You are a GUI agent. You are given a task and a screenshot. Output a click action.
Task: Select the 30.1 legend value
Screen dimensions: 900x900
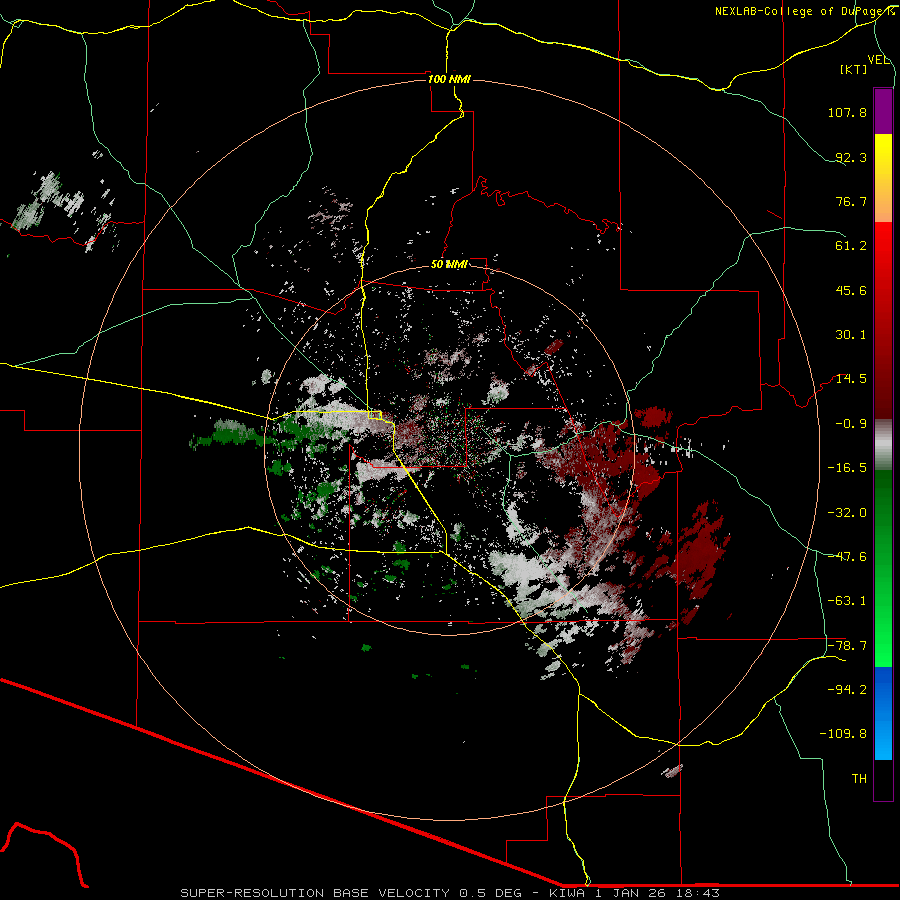851,335
